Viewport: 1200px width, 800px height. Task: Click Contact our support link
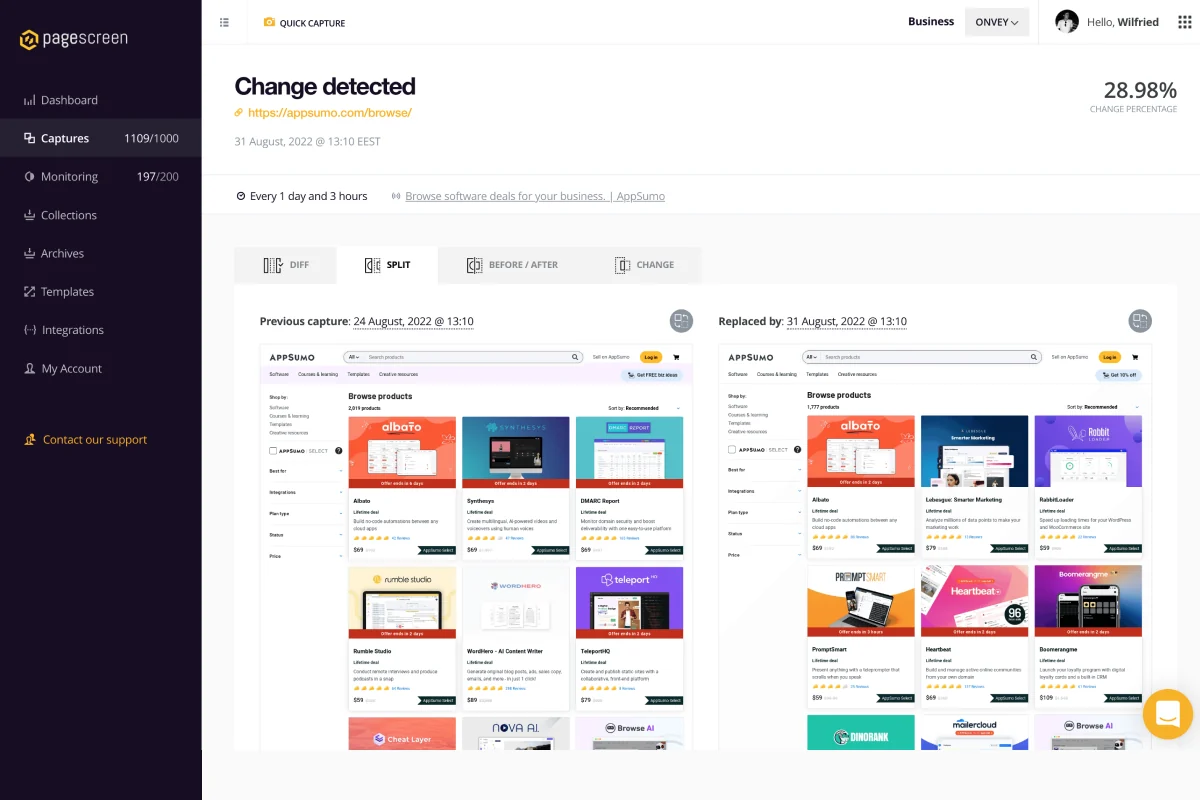click(x=95, y=440)
